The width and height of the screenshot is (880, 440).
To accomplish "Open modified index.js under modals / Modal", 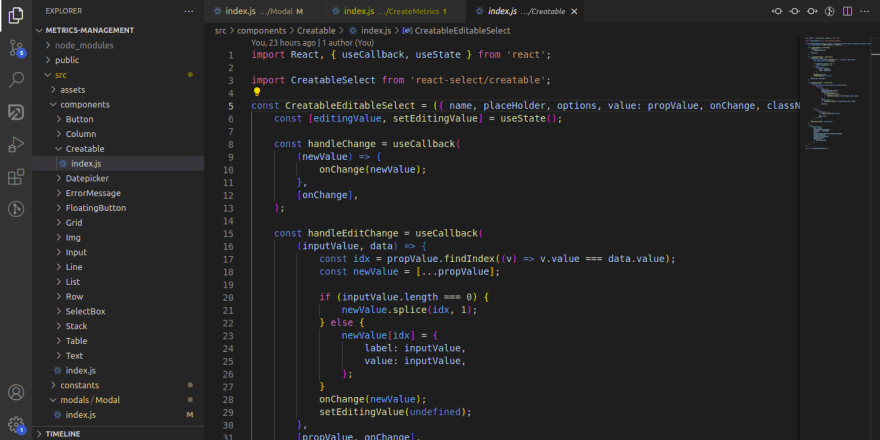I will tap(119, 415).
